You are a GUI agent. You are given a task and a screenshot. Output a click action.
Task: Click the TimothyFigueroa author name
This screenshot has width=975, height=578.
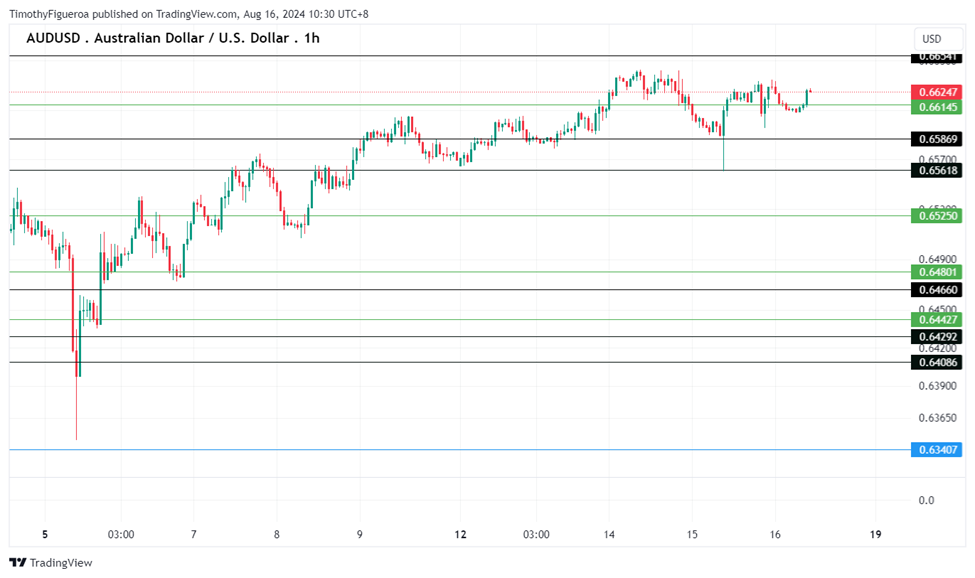50,14
